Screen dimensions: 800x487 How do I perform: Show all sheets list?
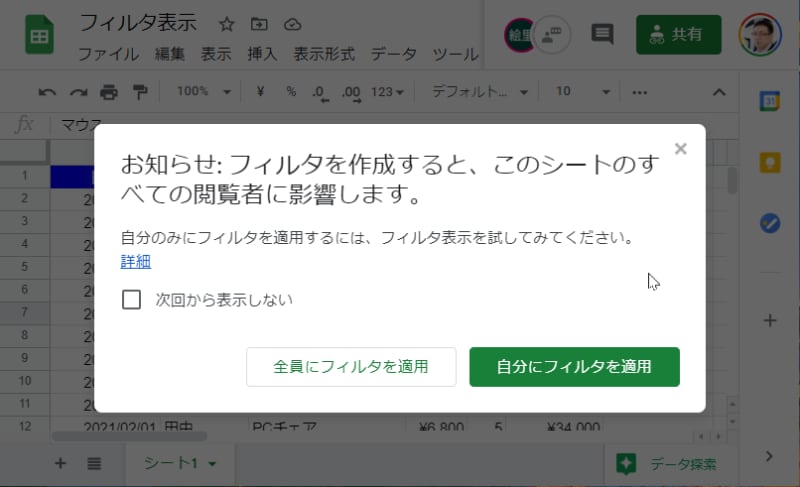(x=94, y=463)
